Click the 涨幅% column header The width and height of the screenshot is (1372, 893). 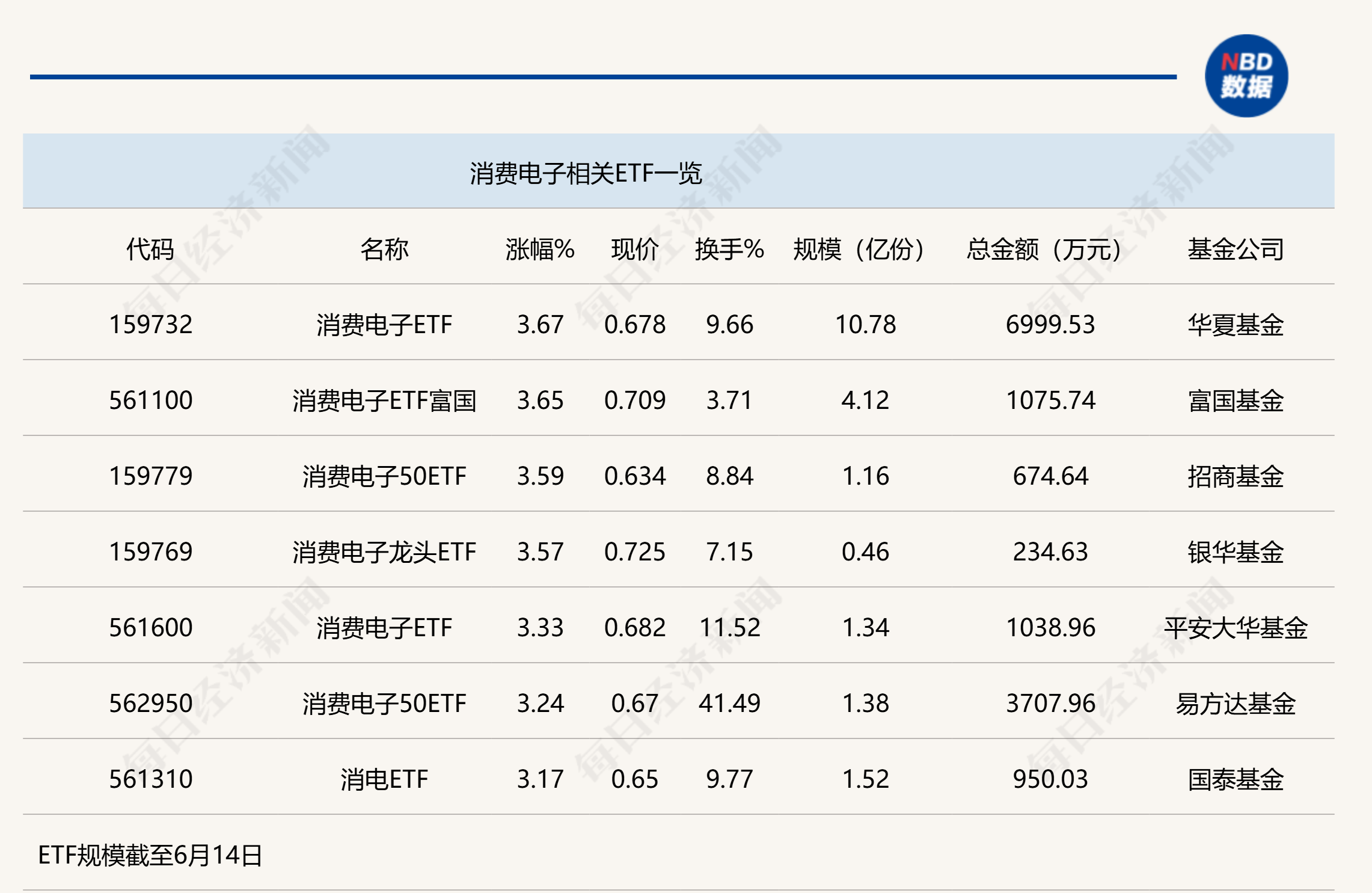[x=539, y=249]
